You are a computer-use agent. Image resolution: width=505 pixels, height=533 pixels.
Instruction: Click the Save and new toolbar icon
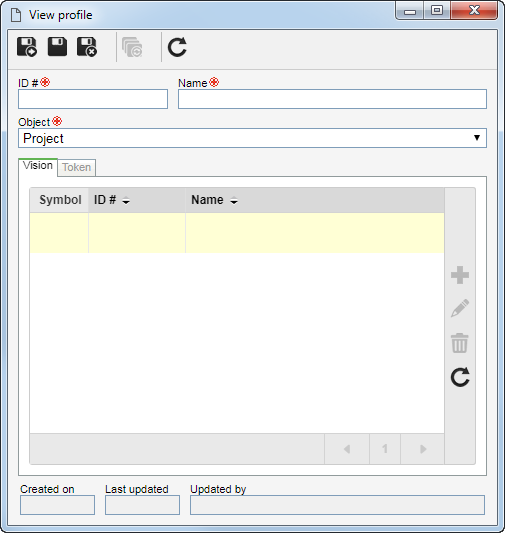[x=27, y=47]
